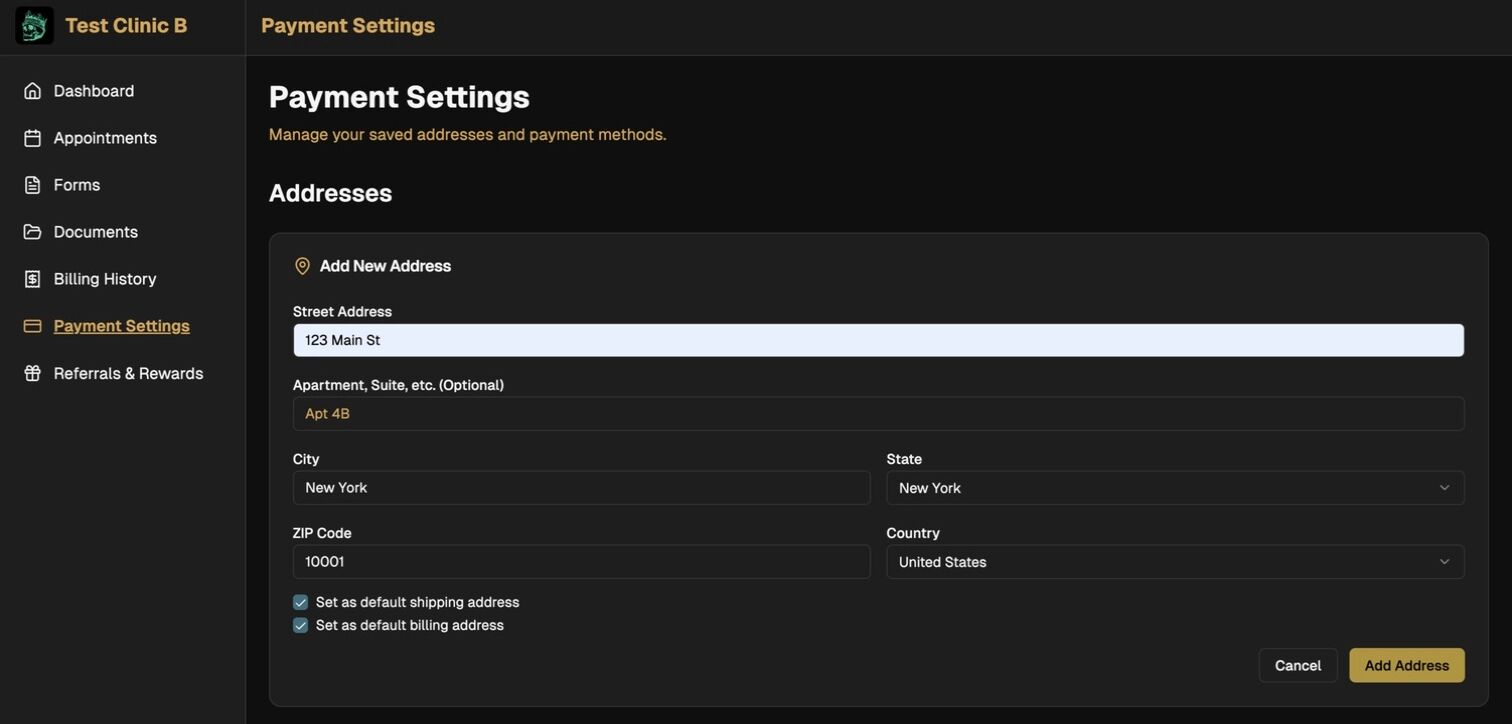Open the State dropdown showing New York
Viewport: 1512px width, 724px height.
(1175, 488)
